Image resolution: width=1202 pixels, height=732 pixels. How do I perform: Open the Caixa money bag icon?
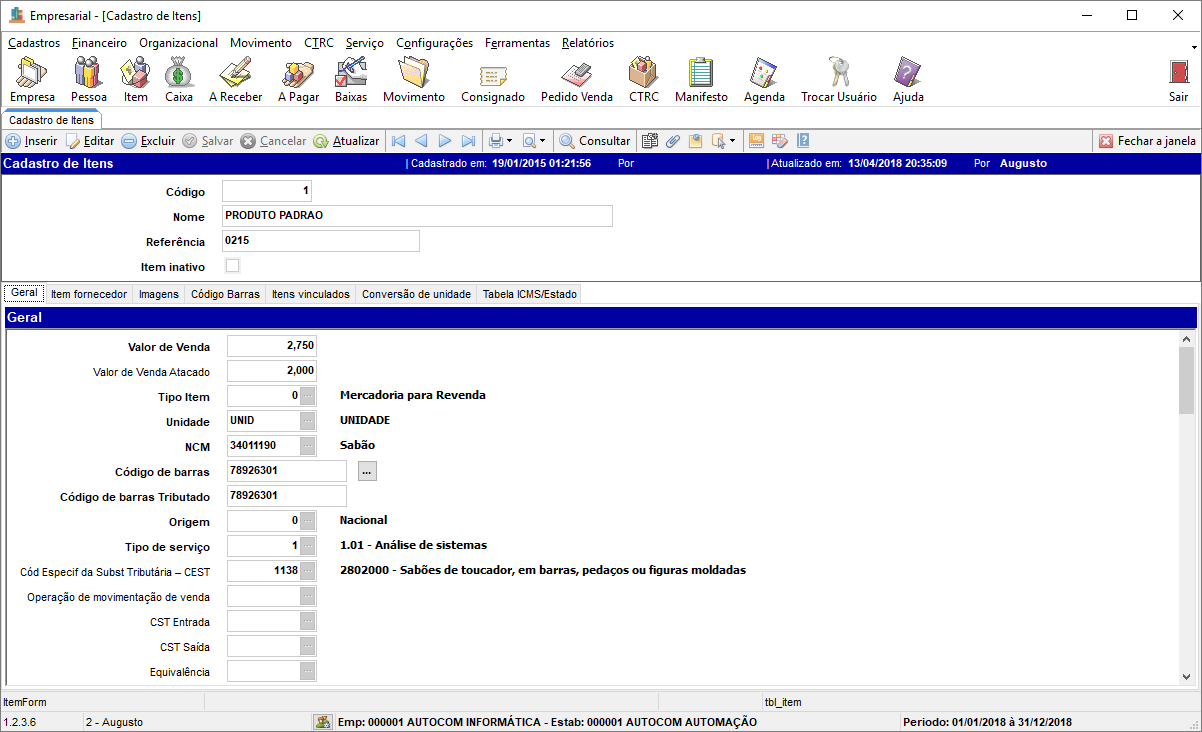(179, 79)
